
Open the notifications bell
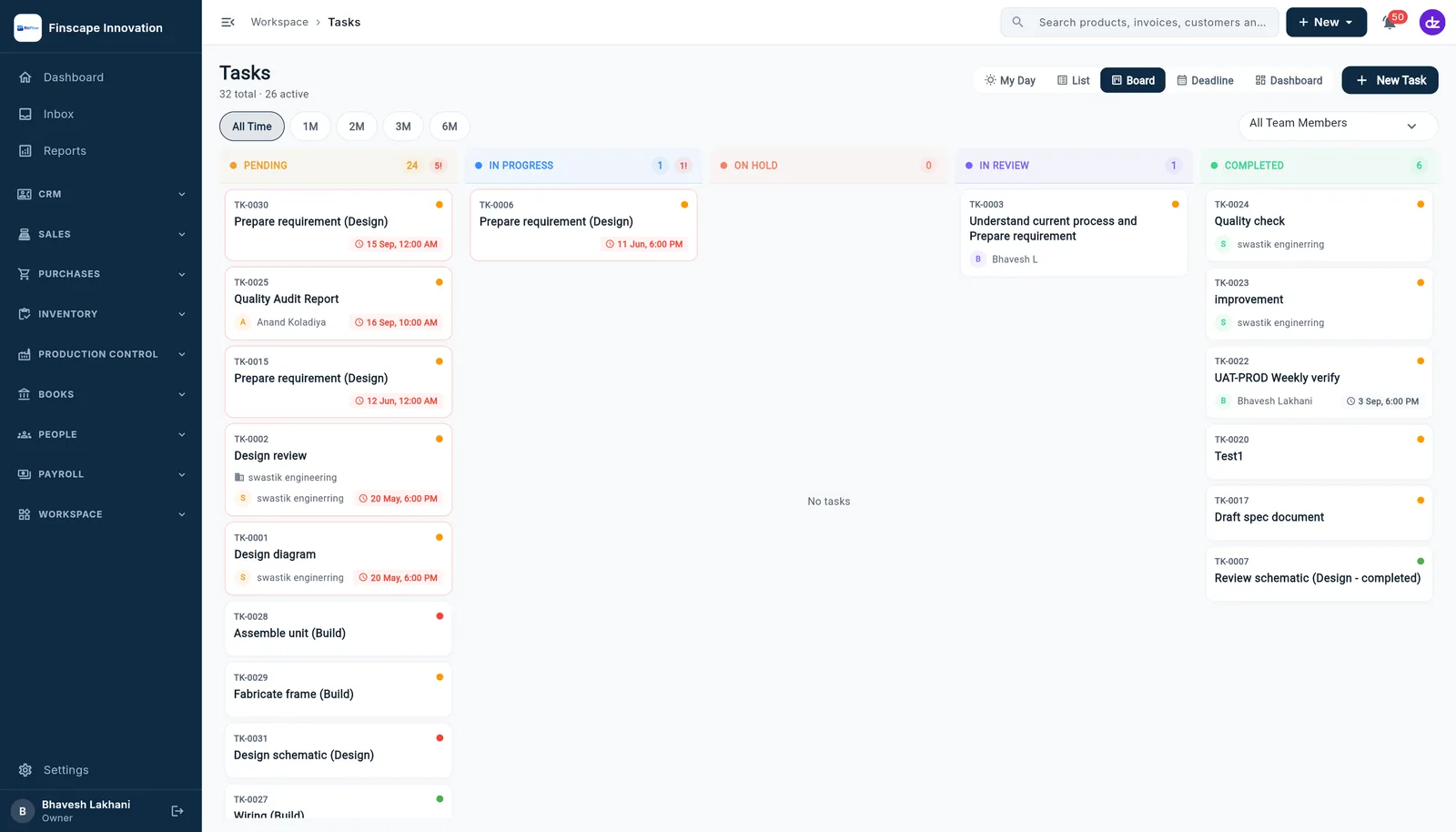1390,23
